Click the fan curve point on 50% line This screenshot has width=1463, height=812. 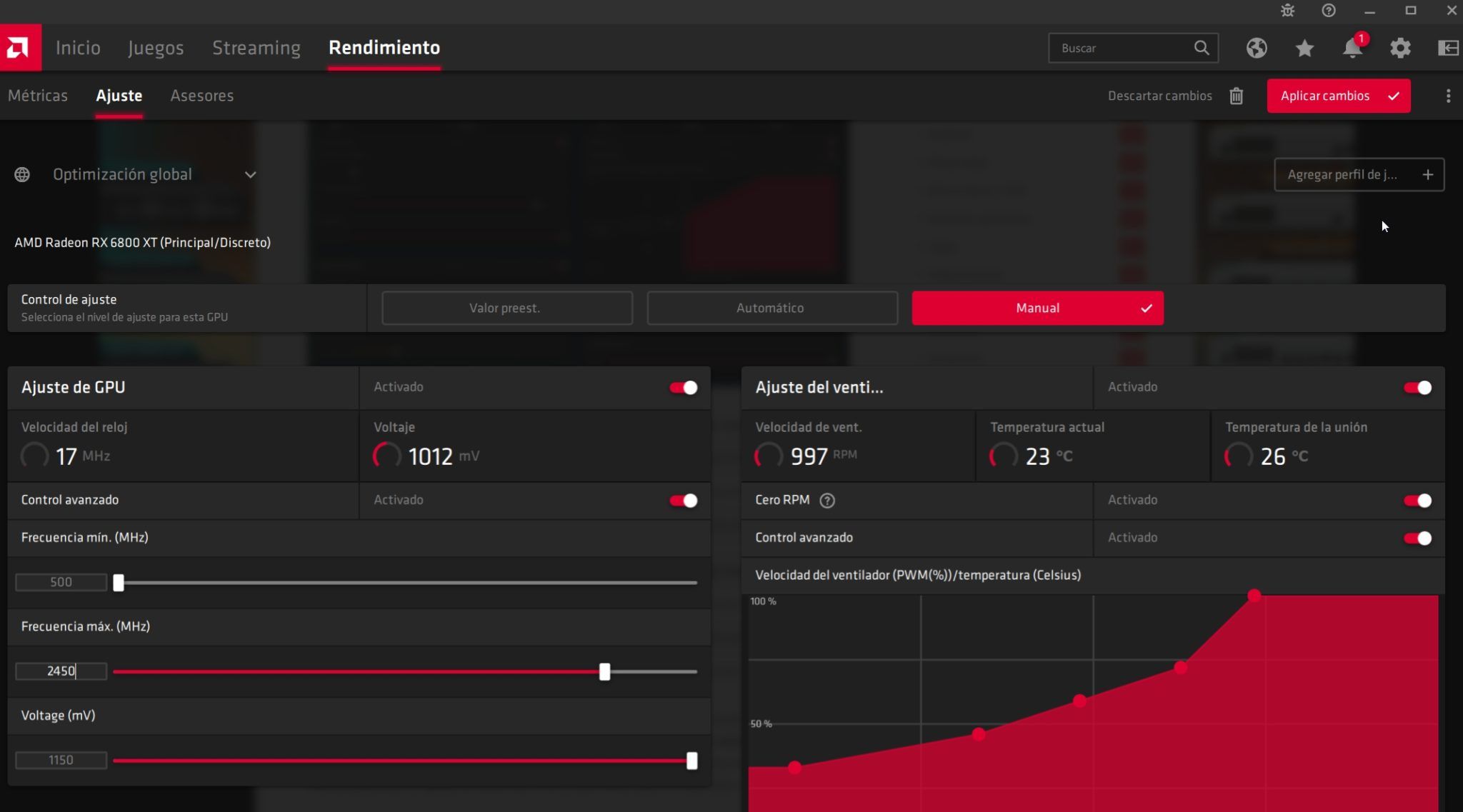[979, 734]
